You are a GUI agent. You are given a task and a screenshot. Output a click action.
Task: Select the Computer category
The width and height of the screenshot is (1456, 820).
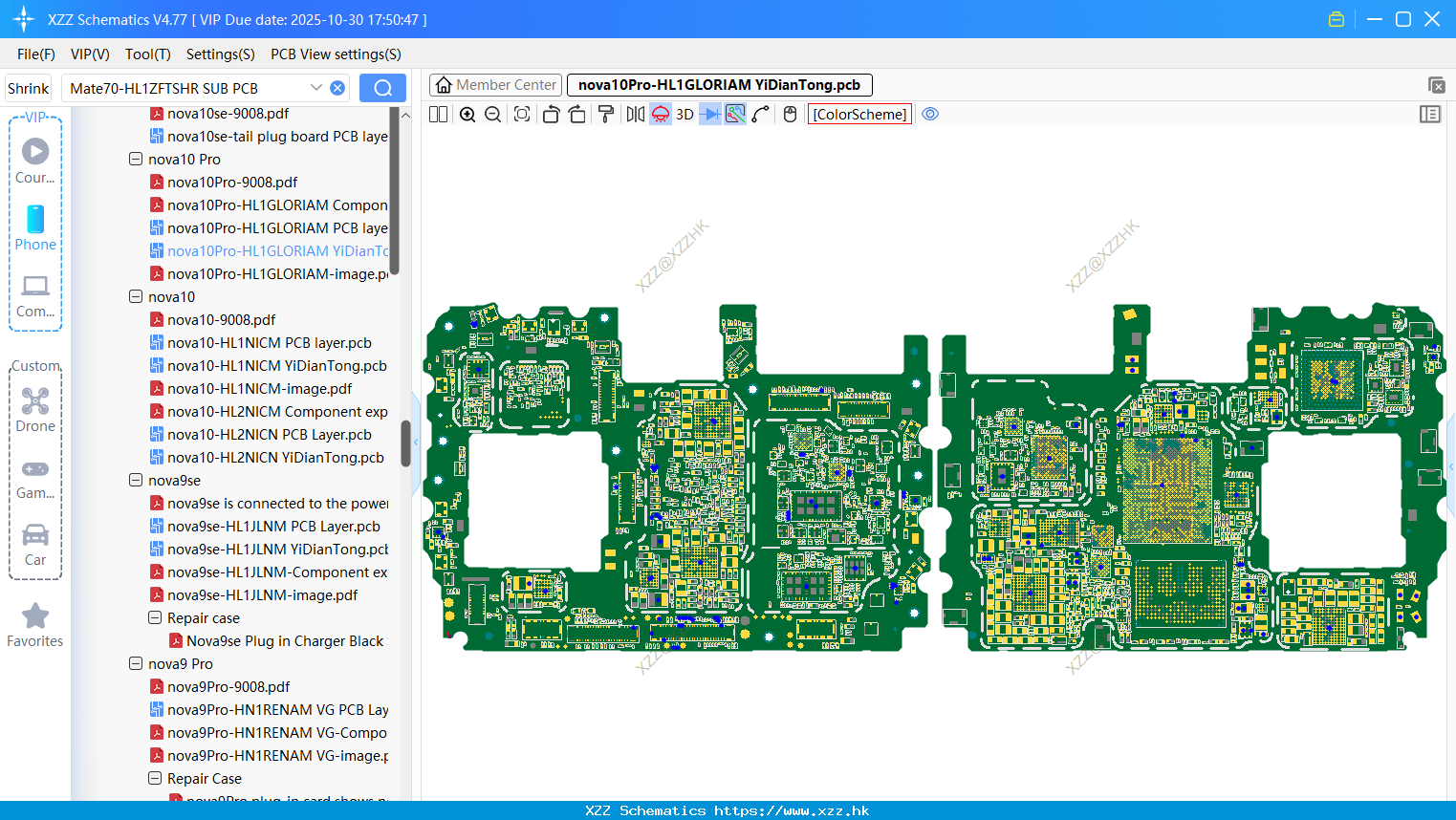click(x=35, y=296)
